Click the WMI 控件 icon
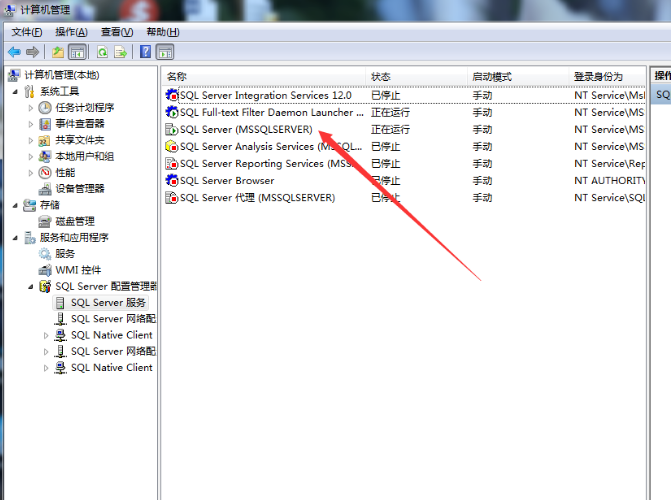The height and width of the screenshot is (500, 671). (45, 270)
